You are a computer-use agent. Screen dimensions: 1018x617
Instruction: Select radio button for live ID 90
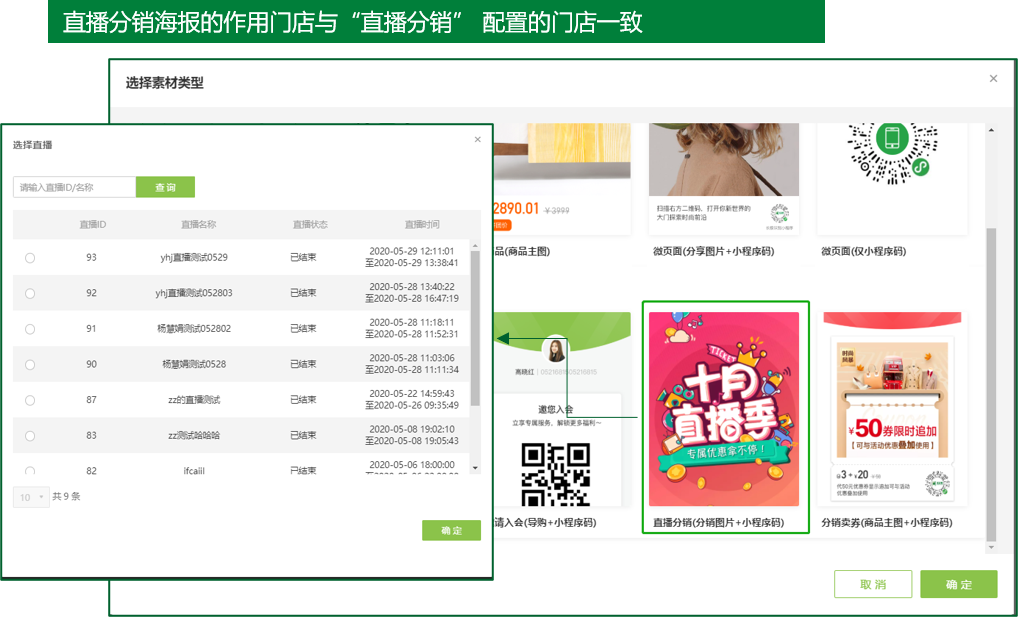(30, 365)
